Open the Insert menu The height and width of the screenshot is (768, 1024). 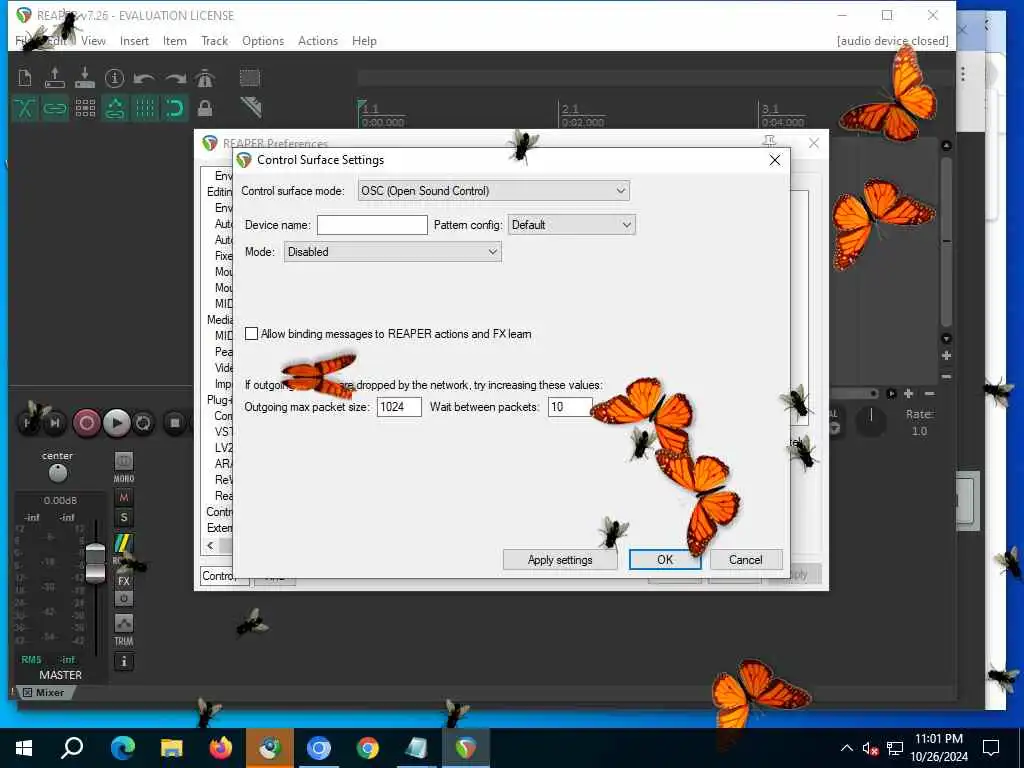134,40
